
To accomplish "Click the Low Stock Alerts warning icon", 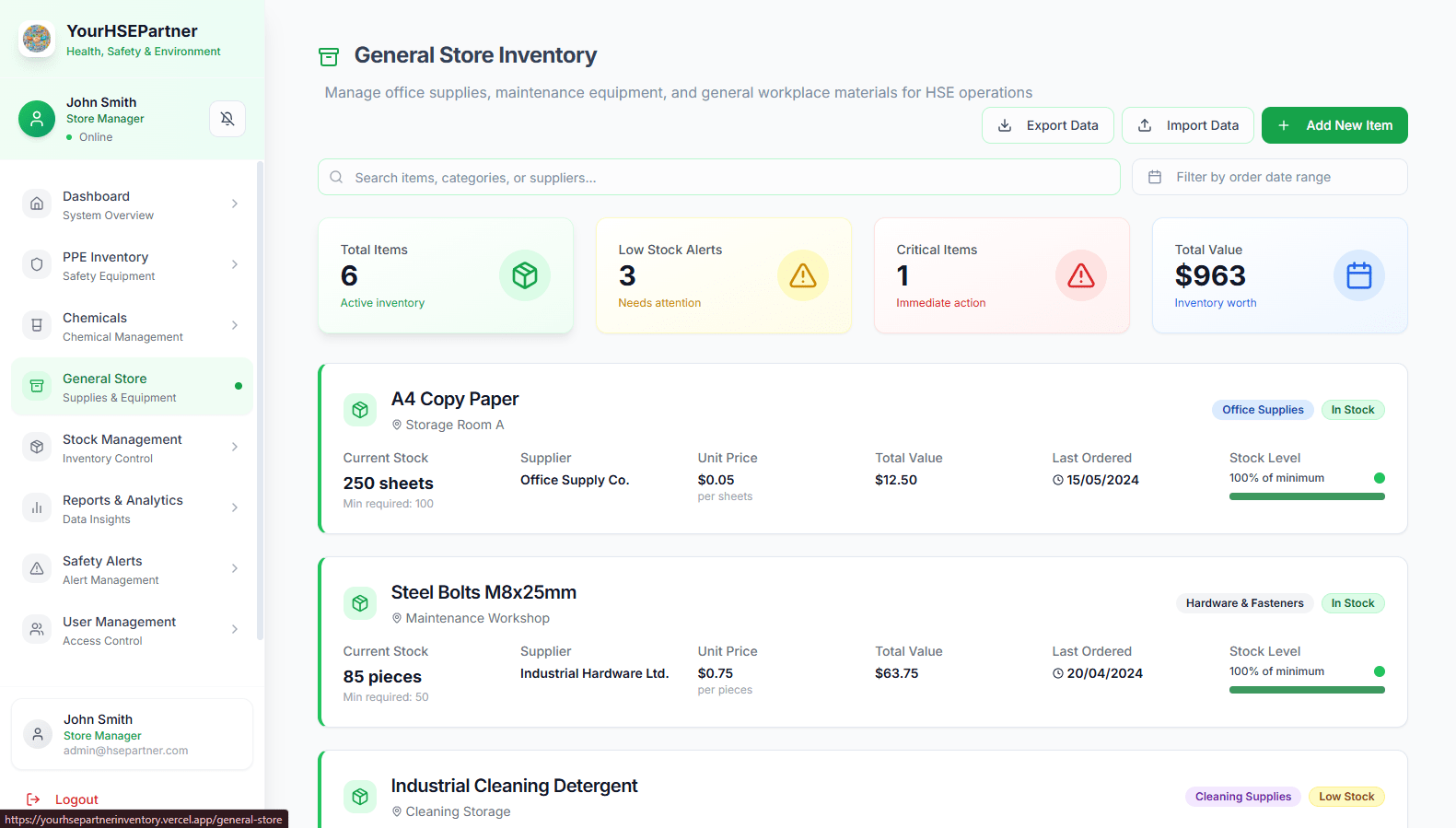I will click(x=803, y=275).
